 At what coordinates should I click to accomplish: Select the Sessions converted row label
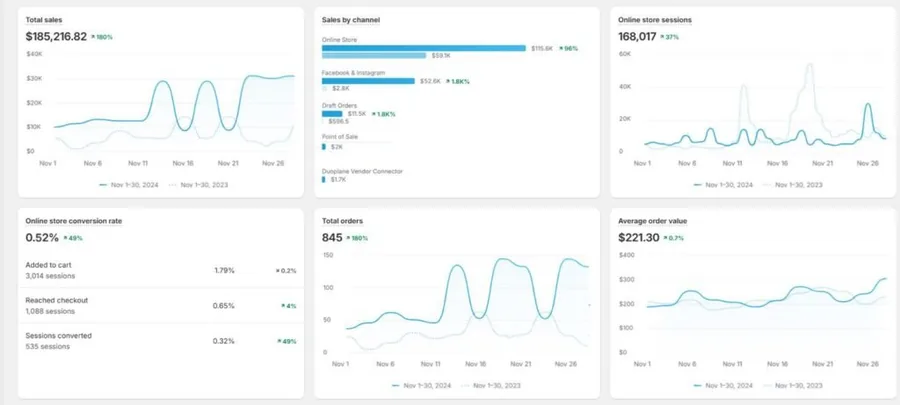click(x=59, y=336)
